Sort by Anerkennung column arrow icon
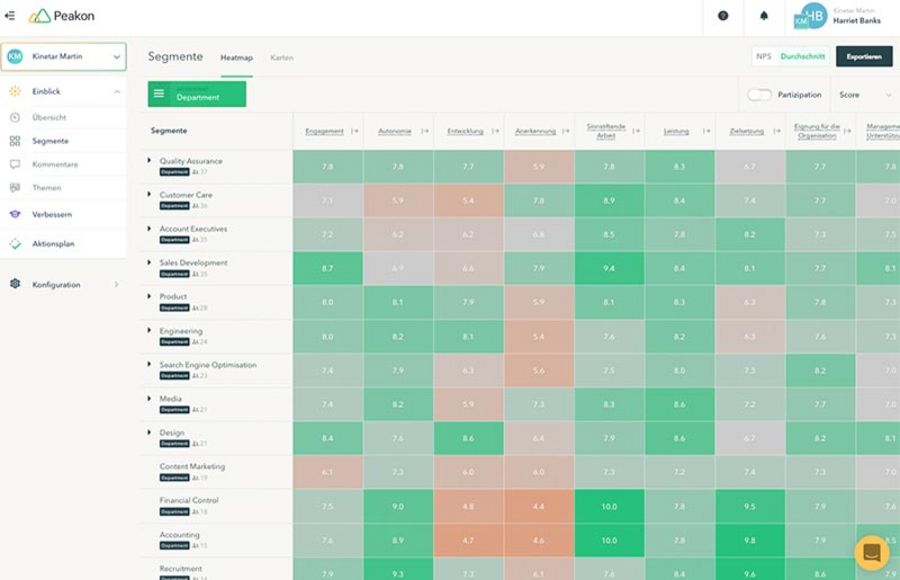 566,131
